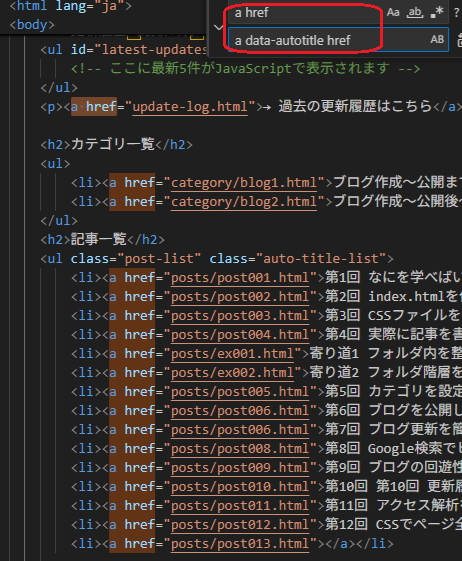Click the posts/post013.html link
Viewport: 462px width, 561px height.
pyautogui.click(x=240, y=543)
